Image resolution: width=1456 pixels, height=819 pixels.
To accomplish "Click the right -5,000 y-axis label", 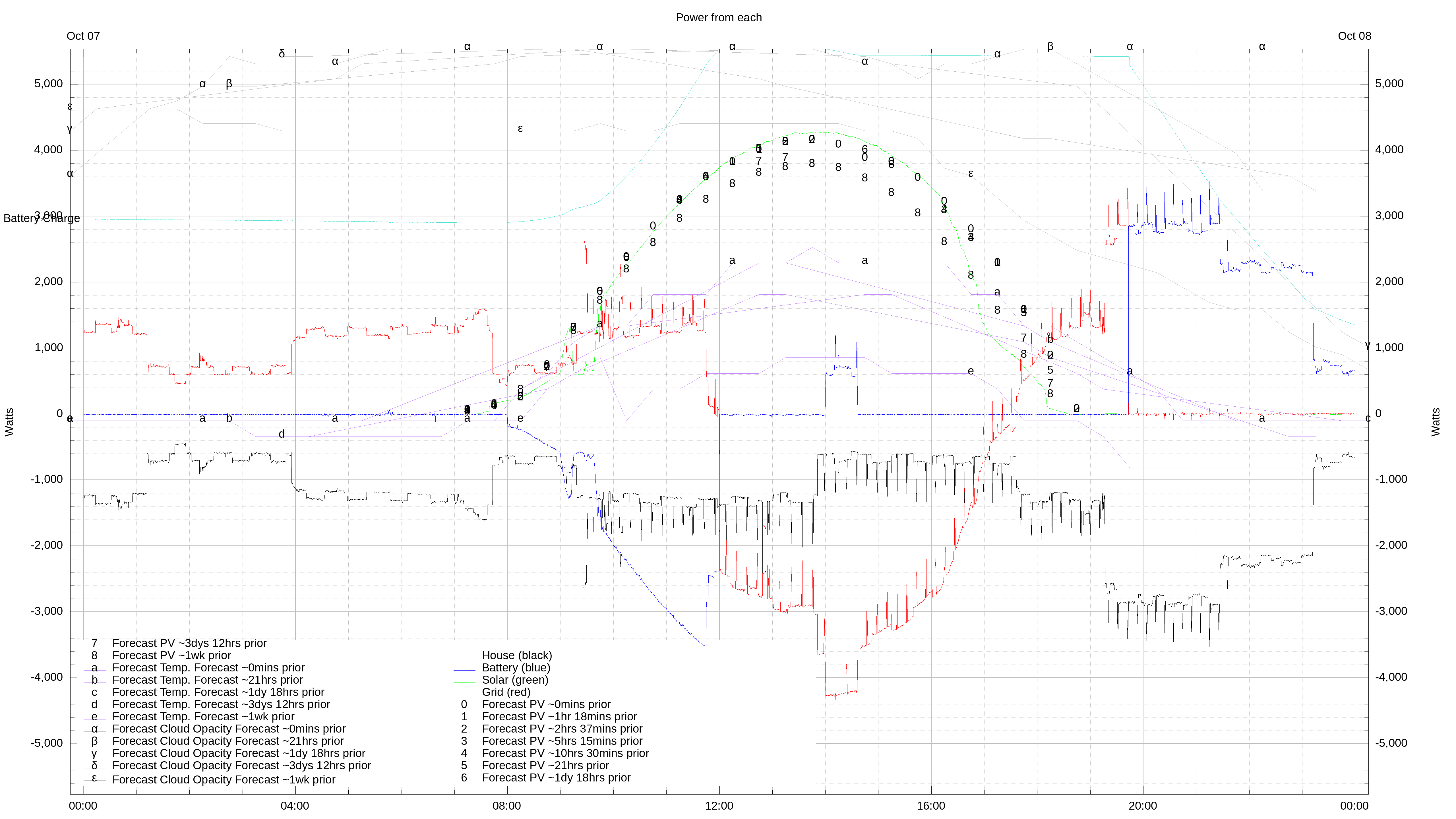I will (x=1391, y=743).
